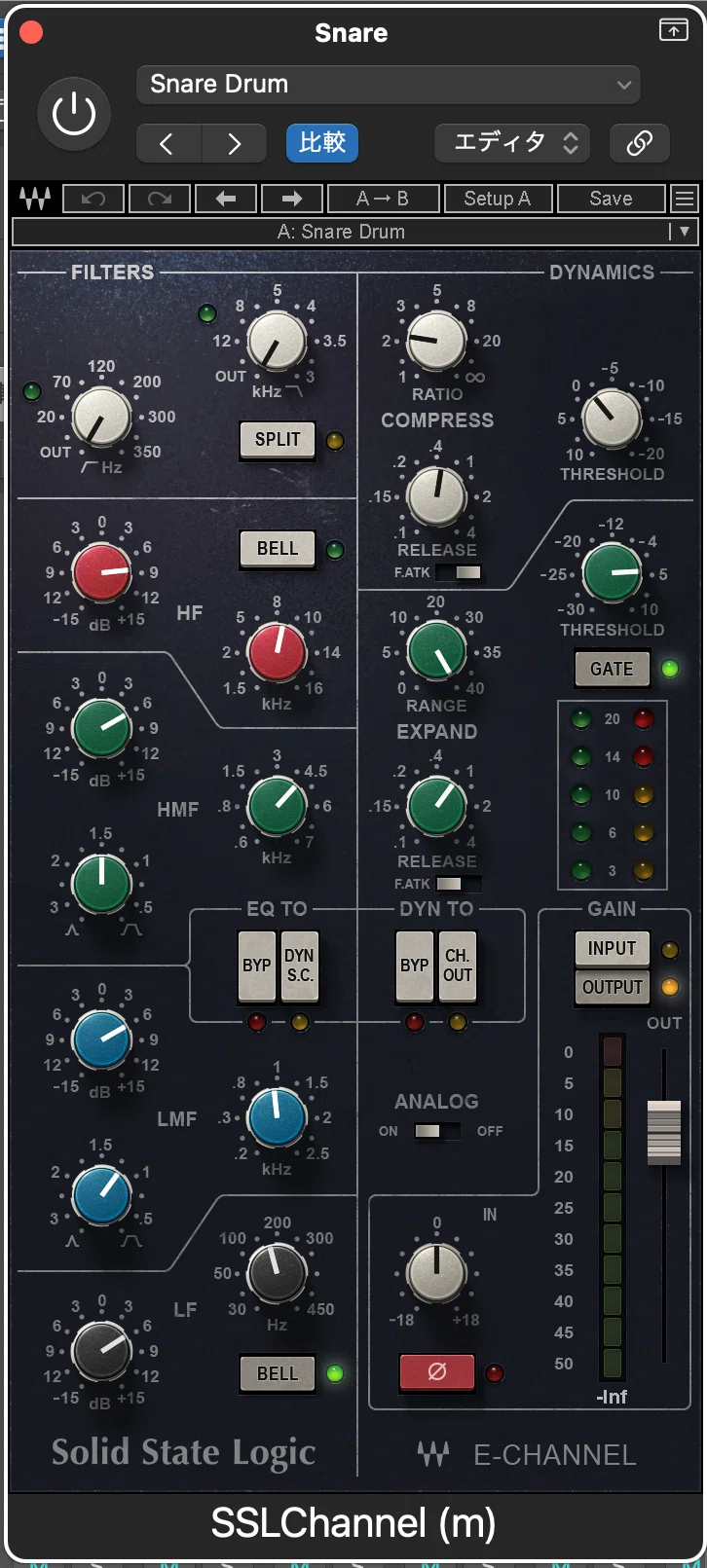Click the HMF Q green knob

click(101, 884)
